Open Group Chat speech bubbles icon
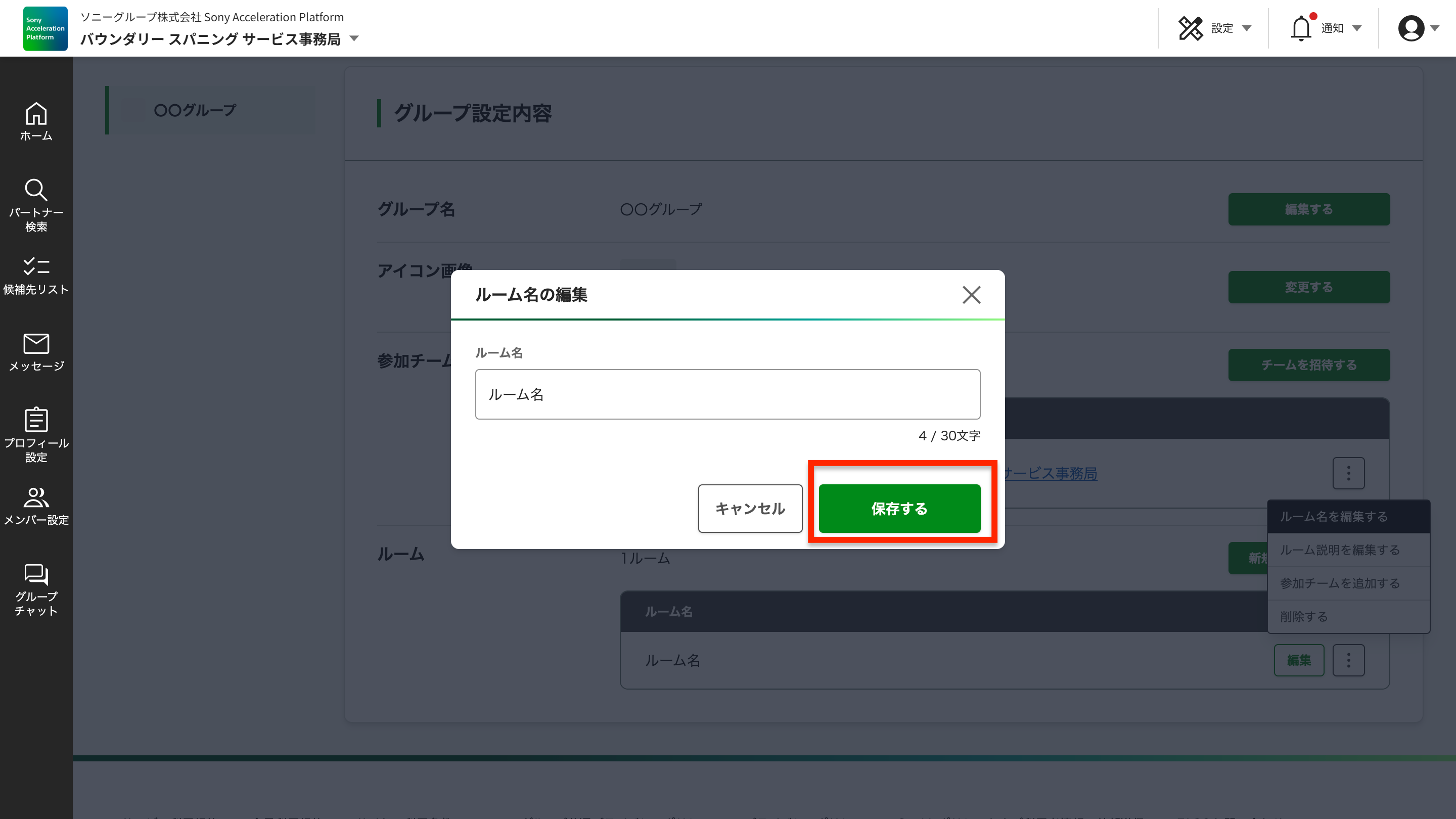 pos(36,574)
